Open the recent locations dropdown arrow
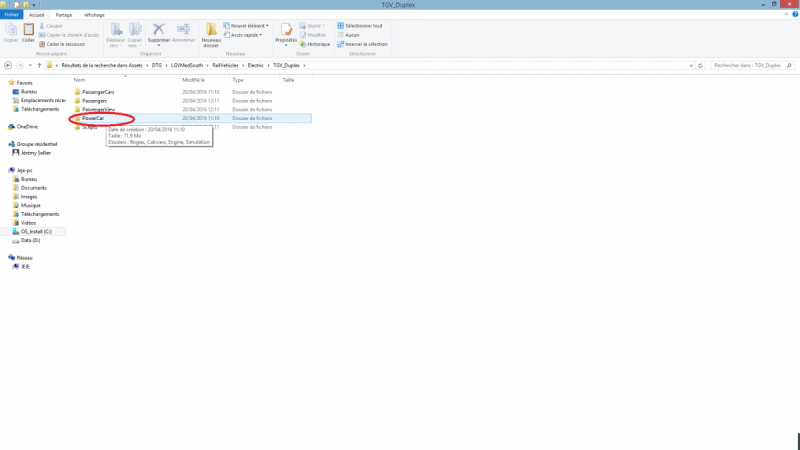Viewport: 800px width, 450px height. tap(30, 65)
